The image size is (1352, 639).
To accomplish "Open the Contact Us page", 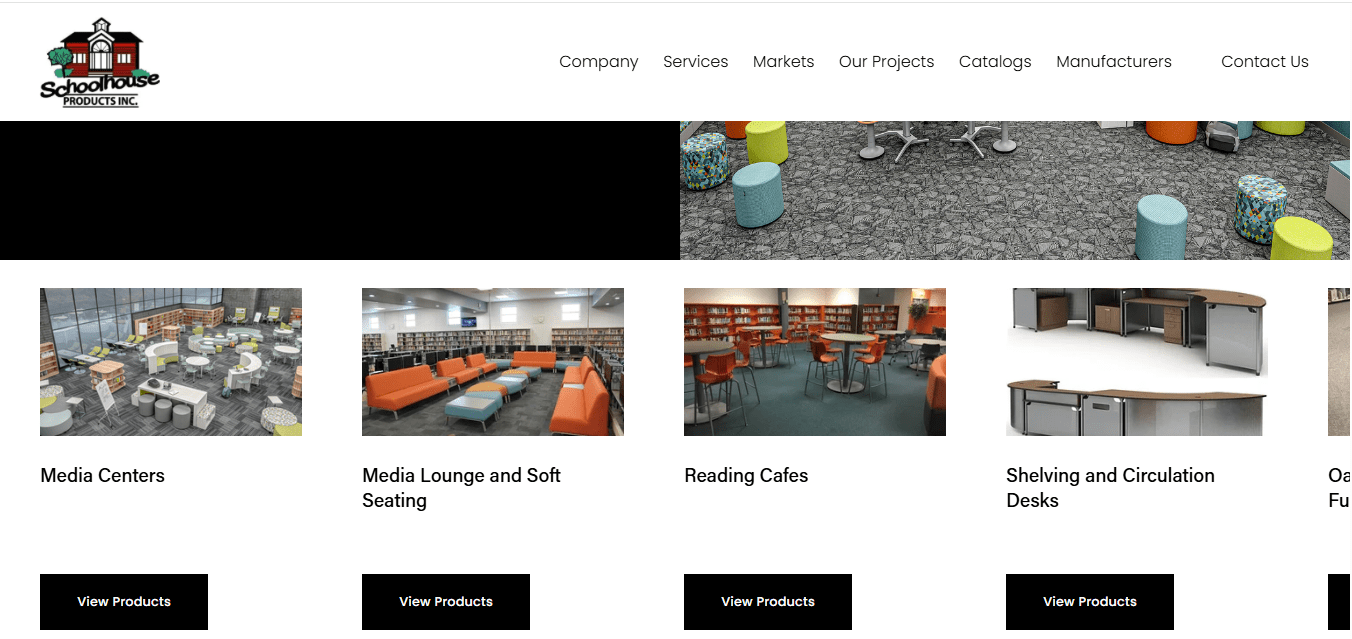I will [x=1264, y=62].
